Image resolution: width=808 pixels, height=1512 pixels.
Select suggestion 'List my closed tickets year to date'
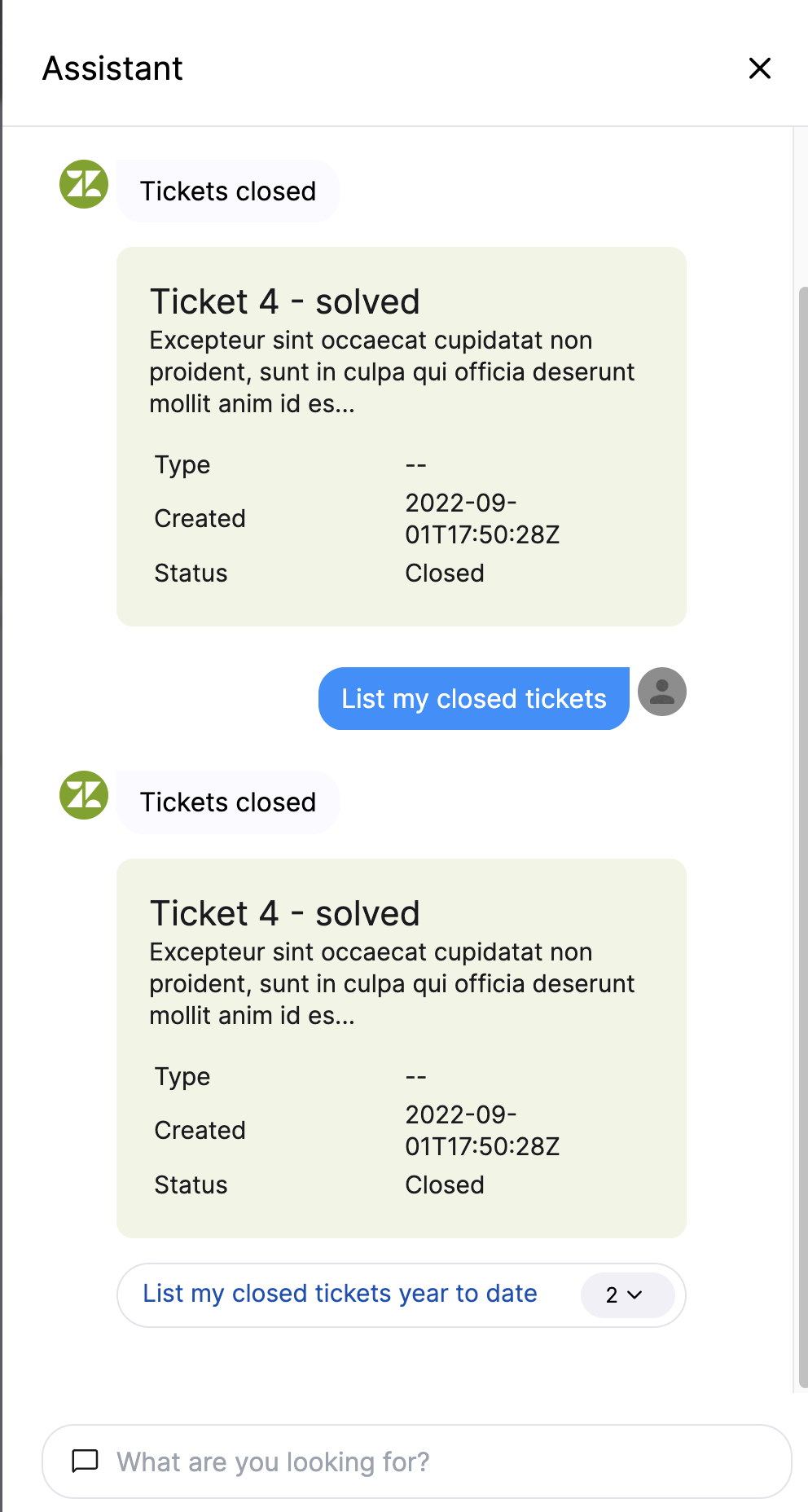click(340, 1294)
